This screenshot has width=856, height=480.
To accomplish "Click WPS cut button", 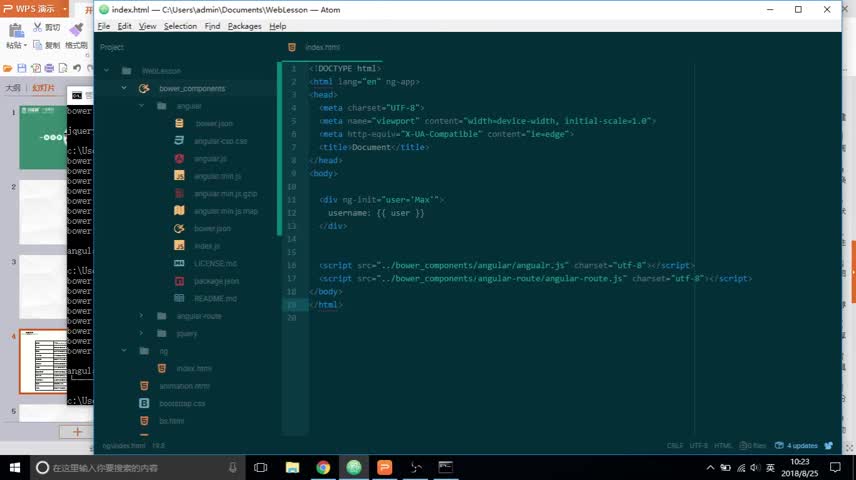I will pos(46,27).
